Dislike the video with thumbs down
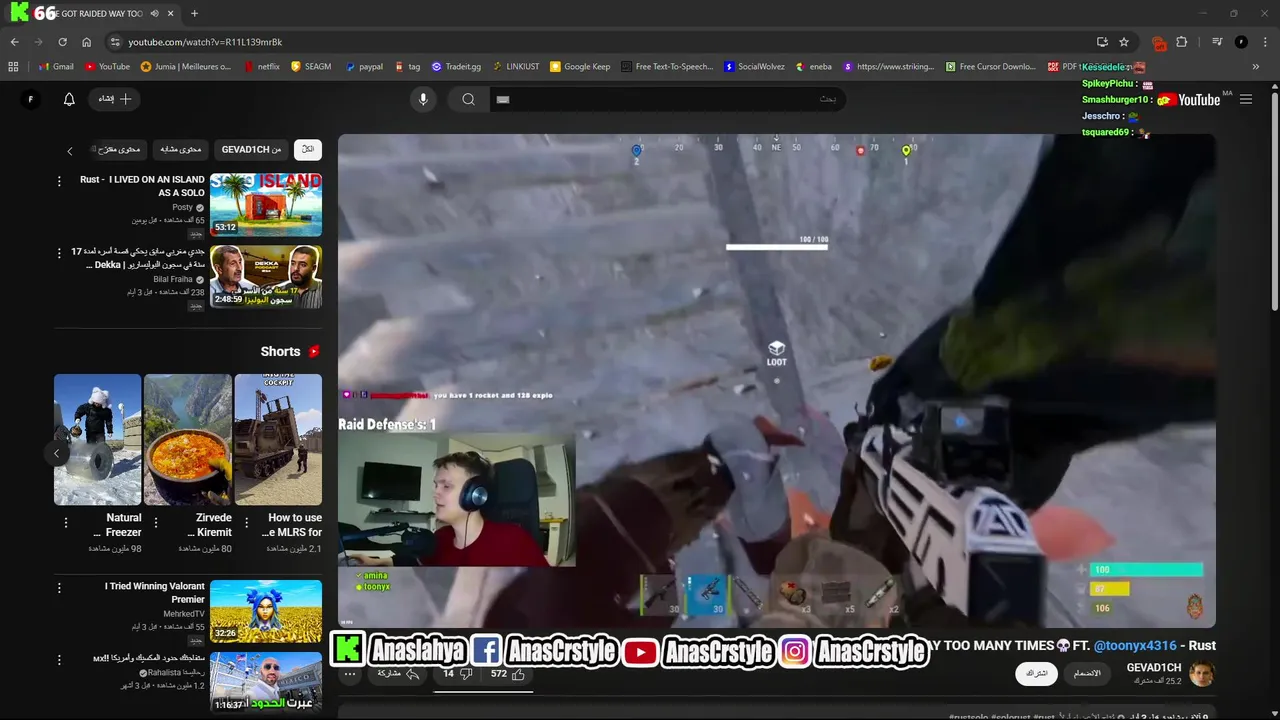The height and width of the screenshot is (720, 1280). tap(456, 674)
